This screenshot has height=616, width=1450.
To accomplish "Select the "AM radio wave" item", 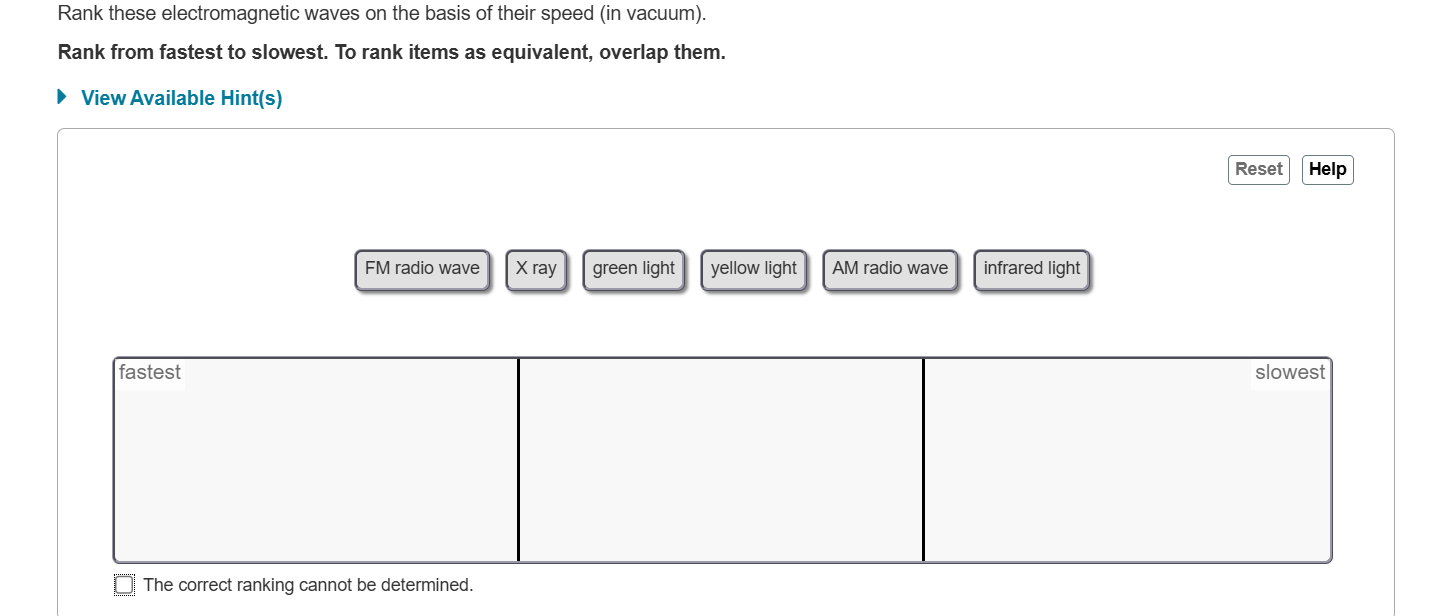I will pos(889,268).
